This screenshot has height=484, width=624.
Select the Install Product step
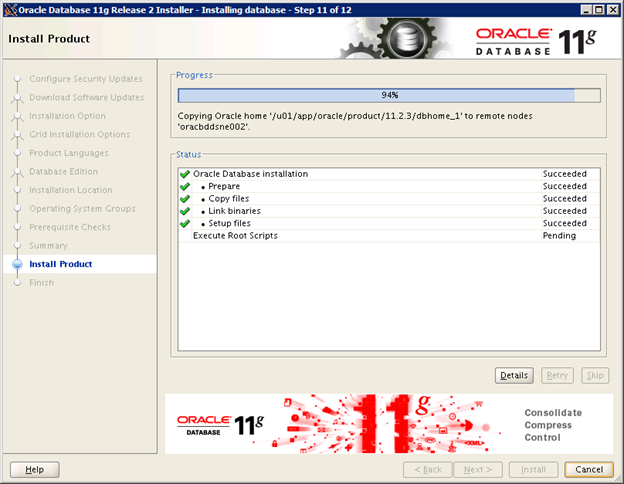60,264
